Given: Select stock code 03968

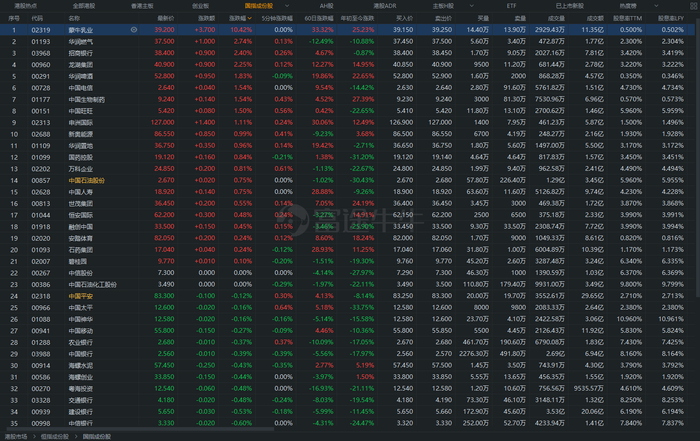Looking at the screenshot, I should coord(41,53).
